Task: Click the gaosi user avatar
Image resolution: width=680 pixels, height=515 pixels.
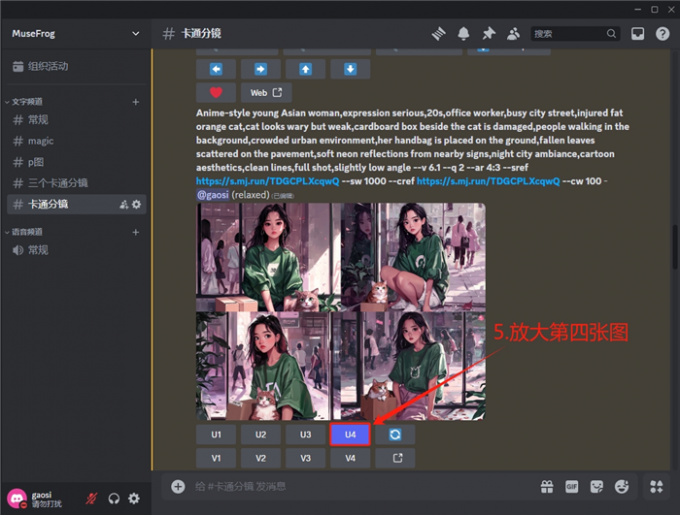Action: pos(16,499)
